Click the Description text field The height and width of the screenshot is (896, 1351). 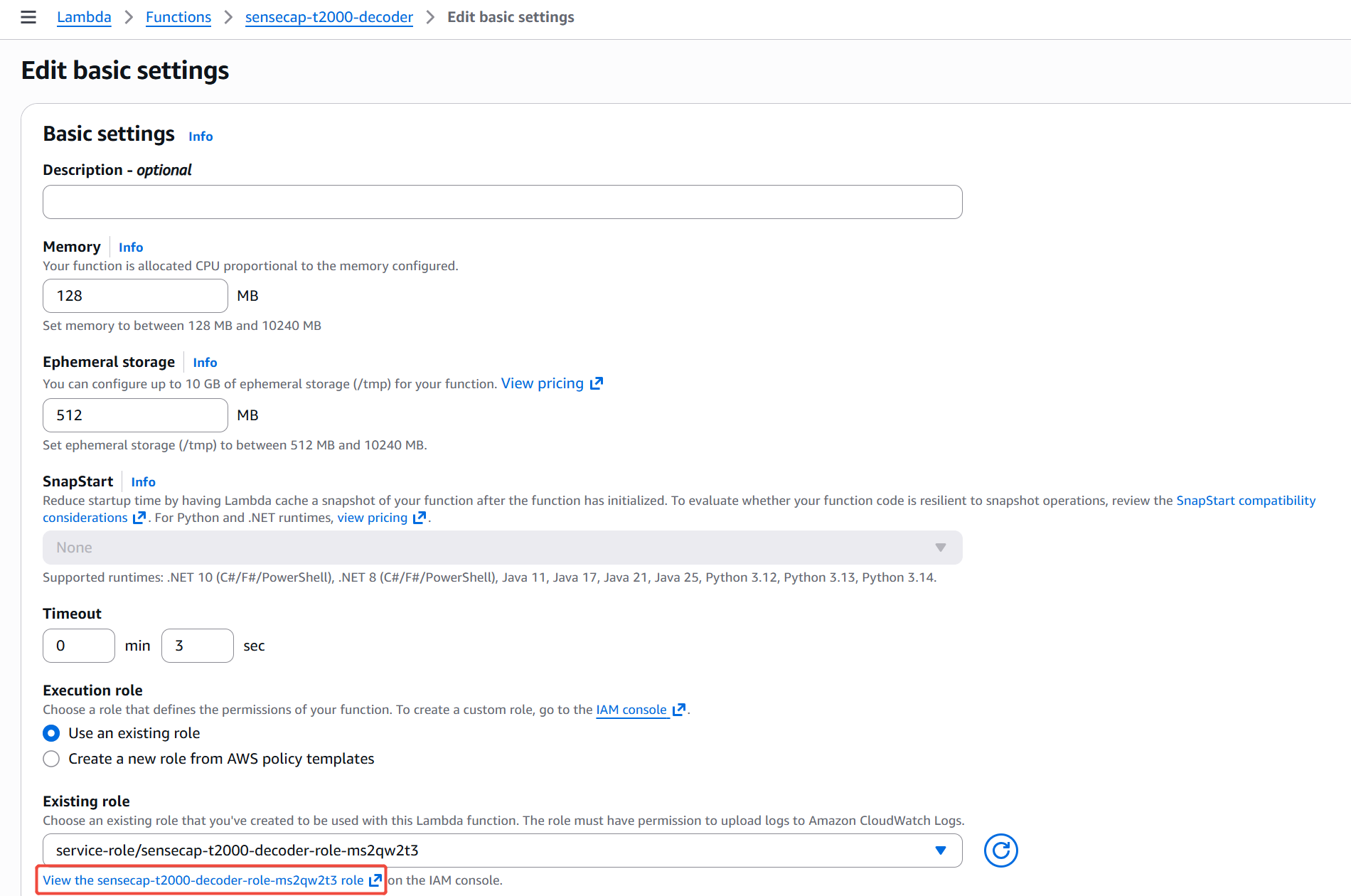click(502, 202)
